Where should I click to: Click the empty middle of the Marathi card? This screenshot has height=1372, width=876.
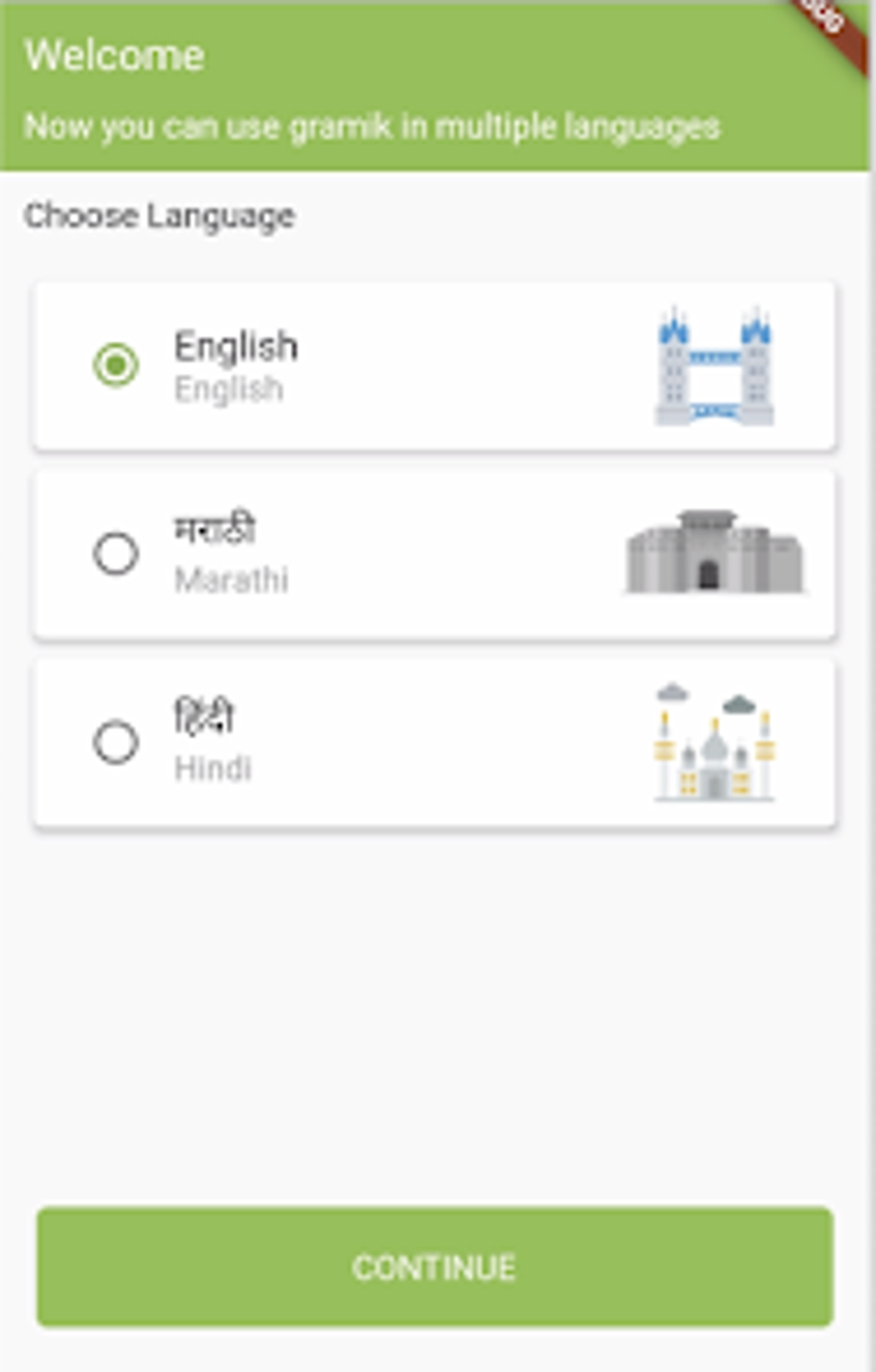(455, 554)
